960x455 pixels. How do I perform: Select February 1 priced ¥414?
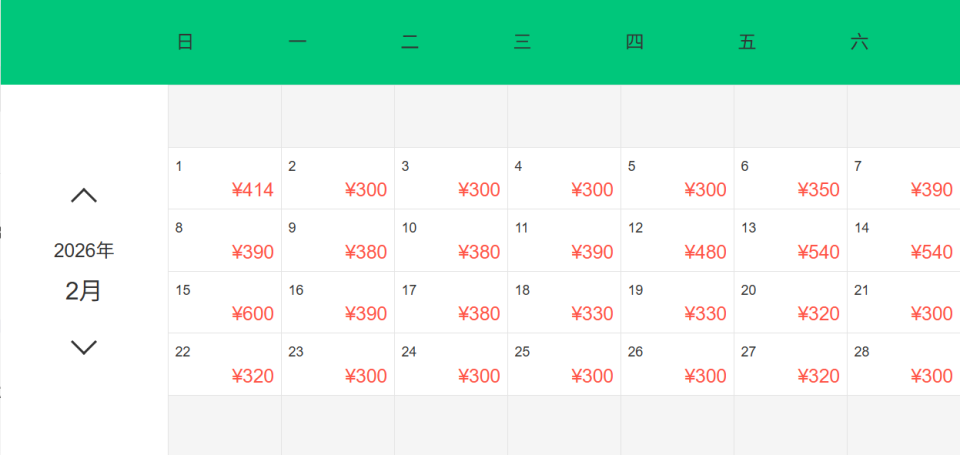tap(225, 179)
